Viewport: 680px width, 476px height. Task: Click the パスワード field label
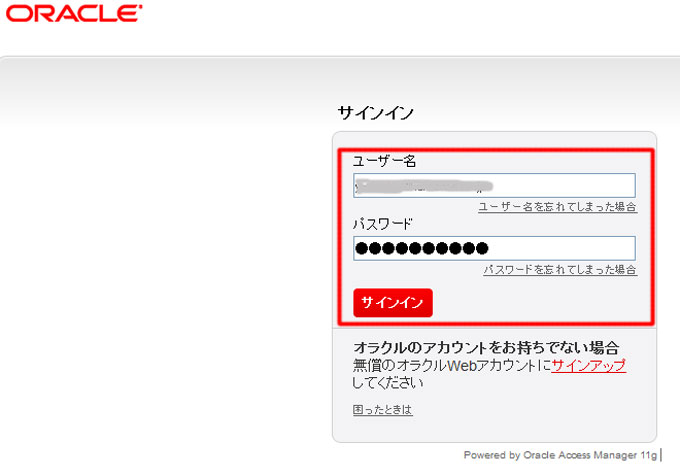click(x=382, y=224)
